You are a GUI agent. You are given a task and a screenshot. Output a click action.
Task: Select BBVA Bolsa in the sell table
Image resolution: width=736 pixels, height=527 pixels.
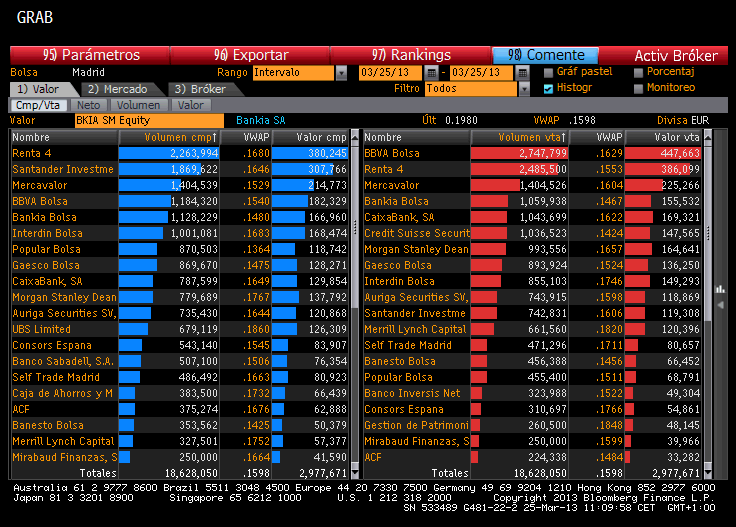click(x=532, y=153)
